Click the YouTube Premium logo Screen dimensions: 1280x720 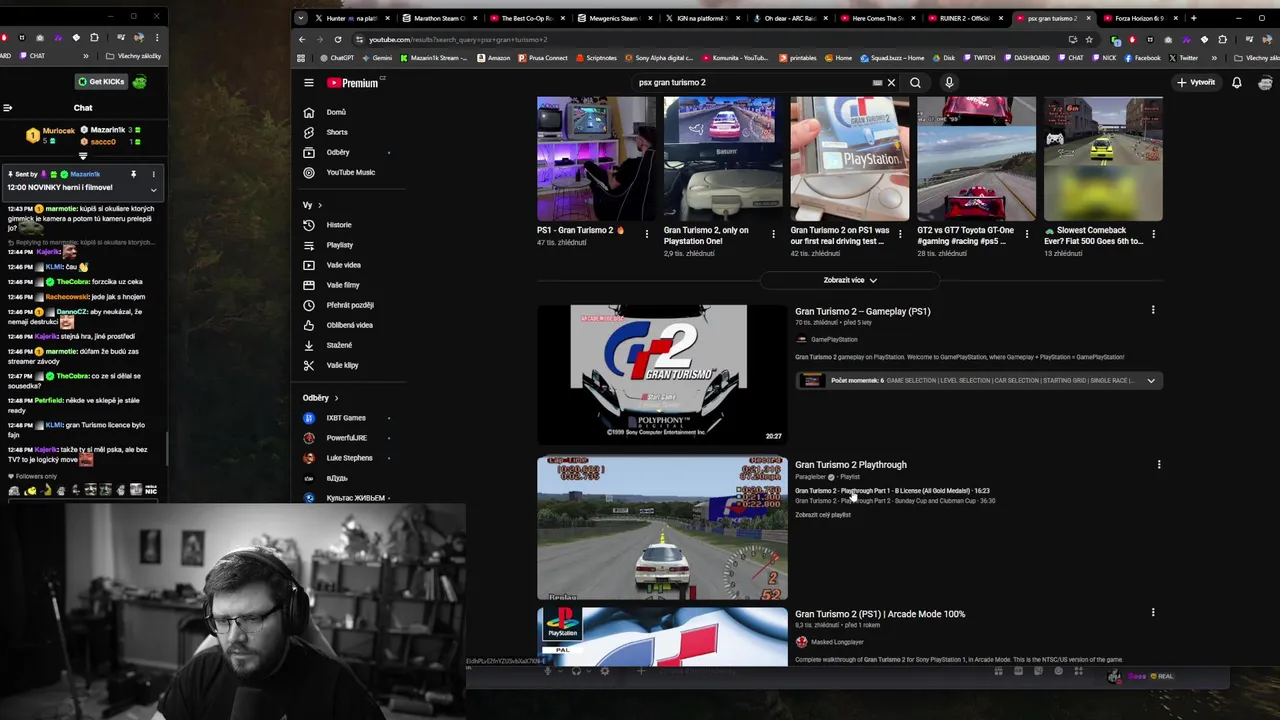353,83
